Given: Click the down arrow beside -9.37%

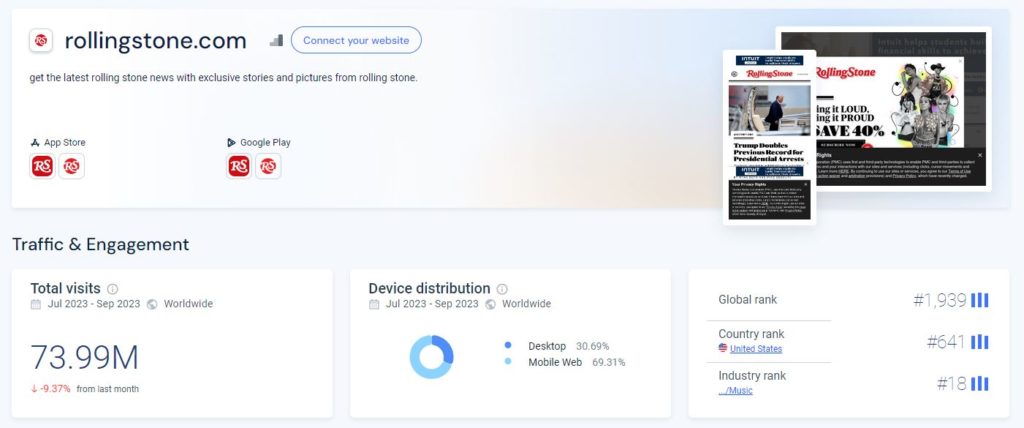Looking at the screenshot, I should (x=34, y=389).
